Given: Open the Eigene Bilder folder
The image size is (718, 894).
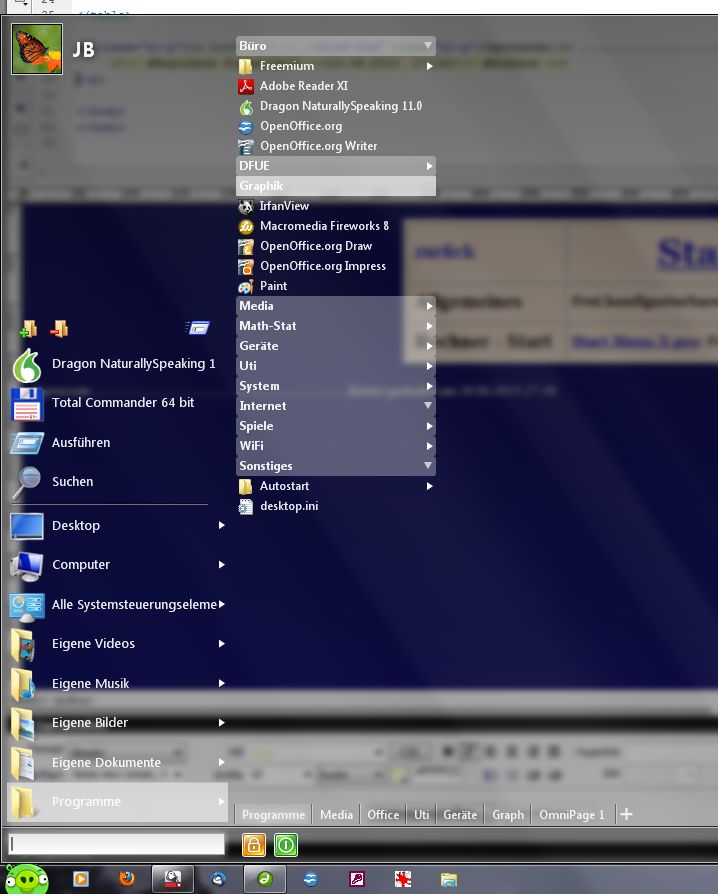Looking at the screenshot, I should [x=117, y=722].
